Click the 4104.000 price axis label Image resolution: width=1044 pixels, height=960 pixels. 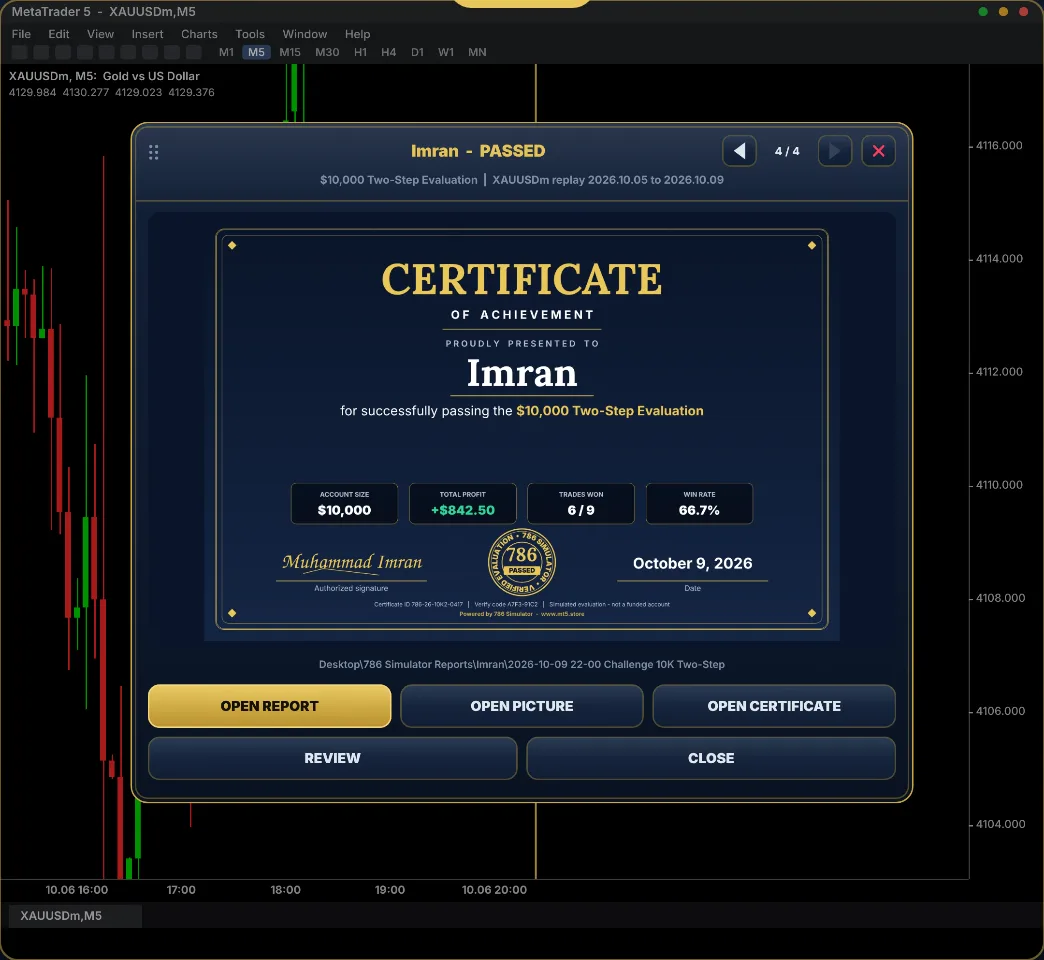click(1000, 824)
